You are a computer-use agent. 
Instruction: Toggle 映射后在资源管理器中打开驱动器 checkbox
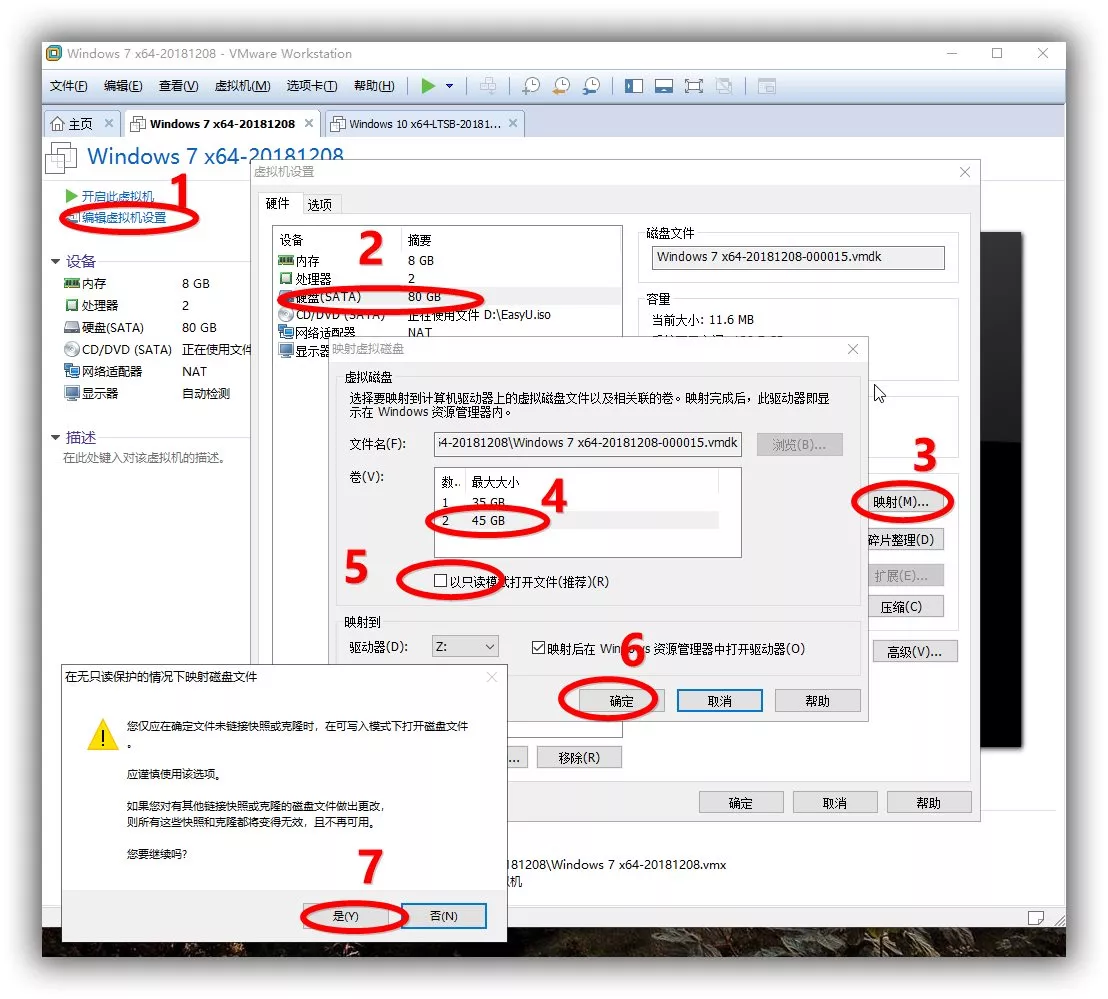538,648
